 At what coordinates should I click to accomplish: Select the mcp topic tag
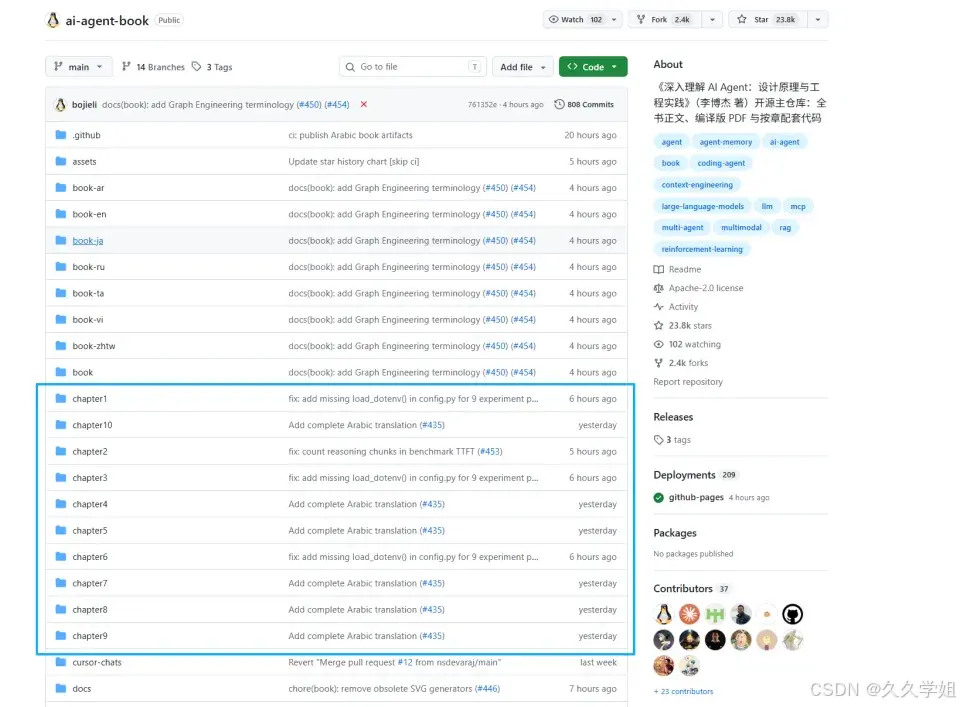(798, 206)
